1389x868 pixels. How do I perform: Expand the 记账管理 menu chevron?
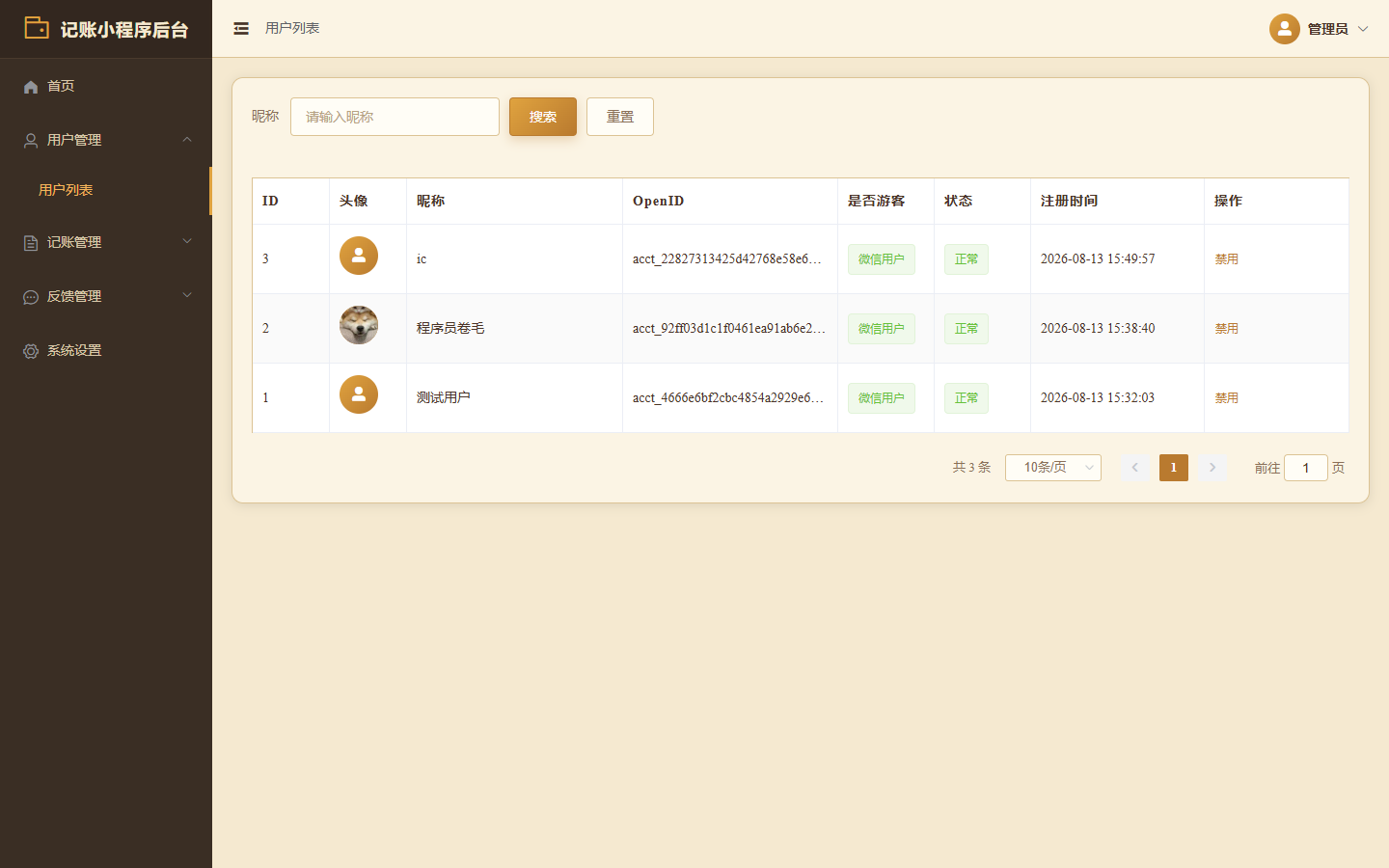[187, 241]
